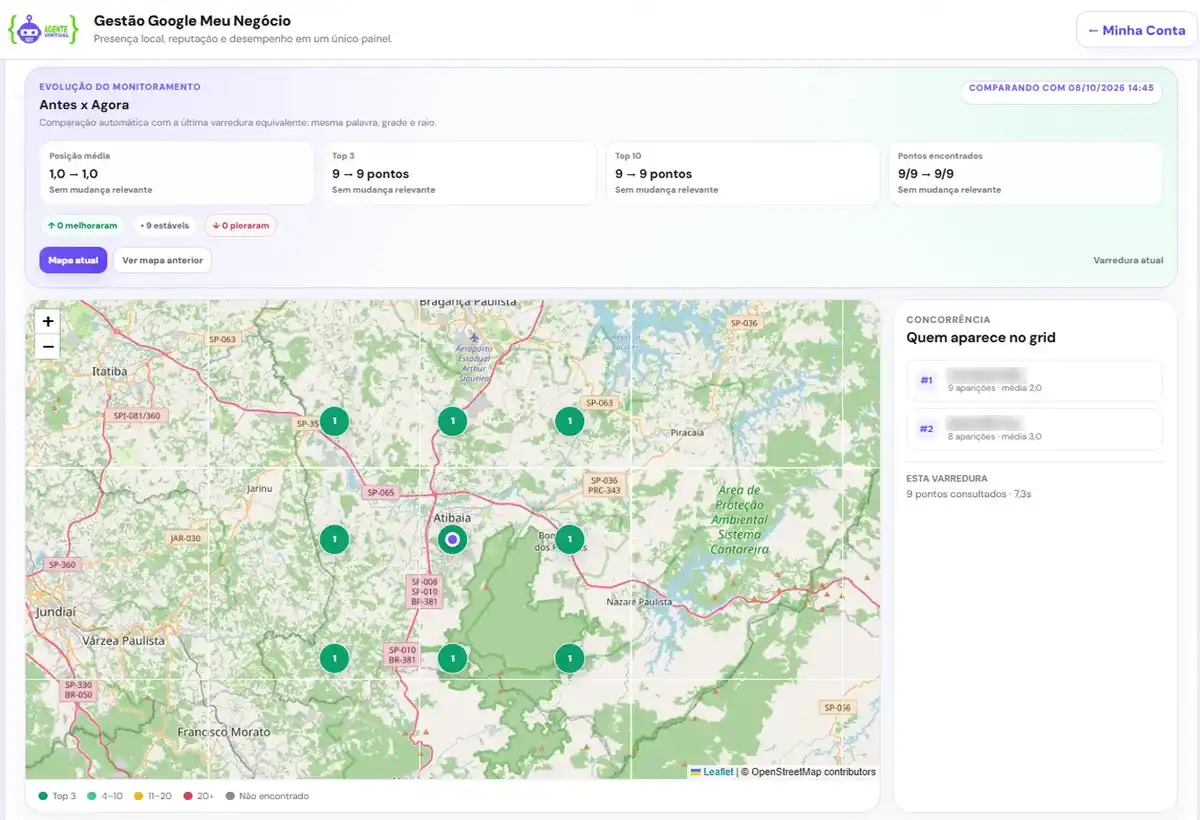Select the top-right grid marker near Piracaia
This screenshot has width=1200, height=820.
point(569,421)
